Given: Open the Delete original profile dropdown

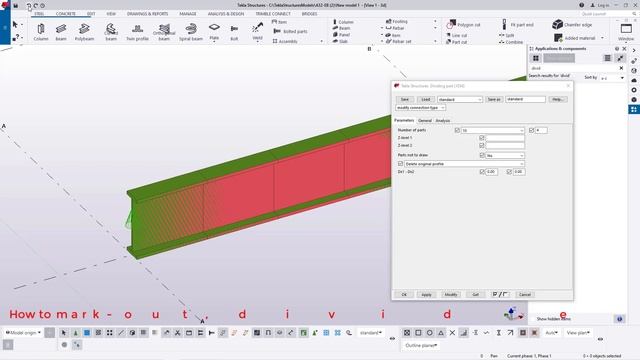Looking at the screenshot, I should [x=464, y=164].
